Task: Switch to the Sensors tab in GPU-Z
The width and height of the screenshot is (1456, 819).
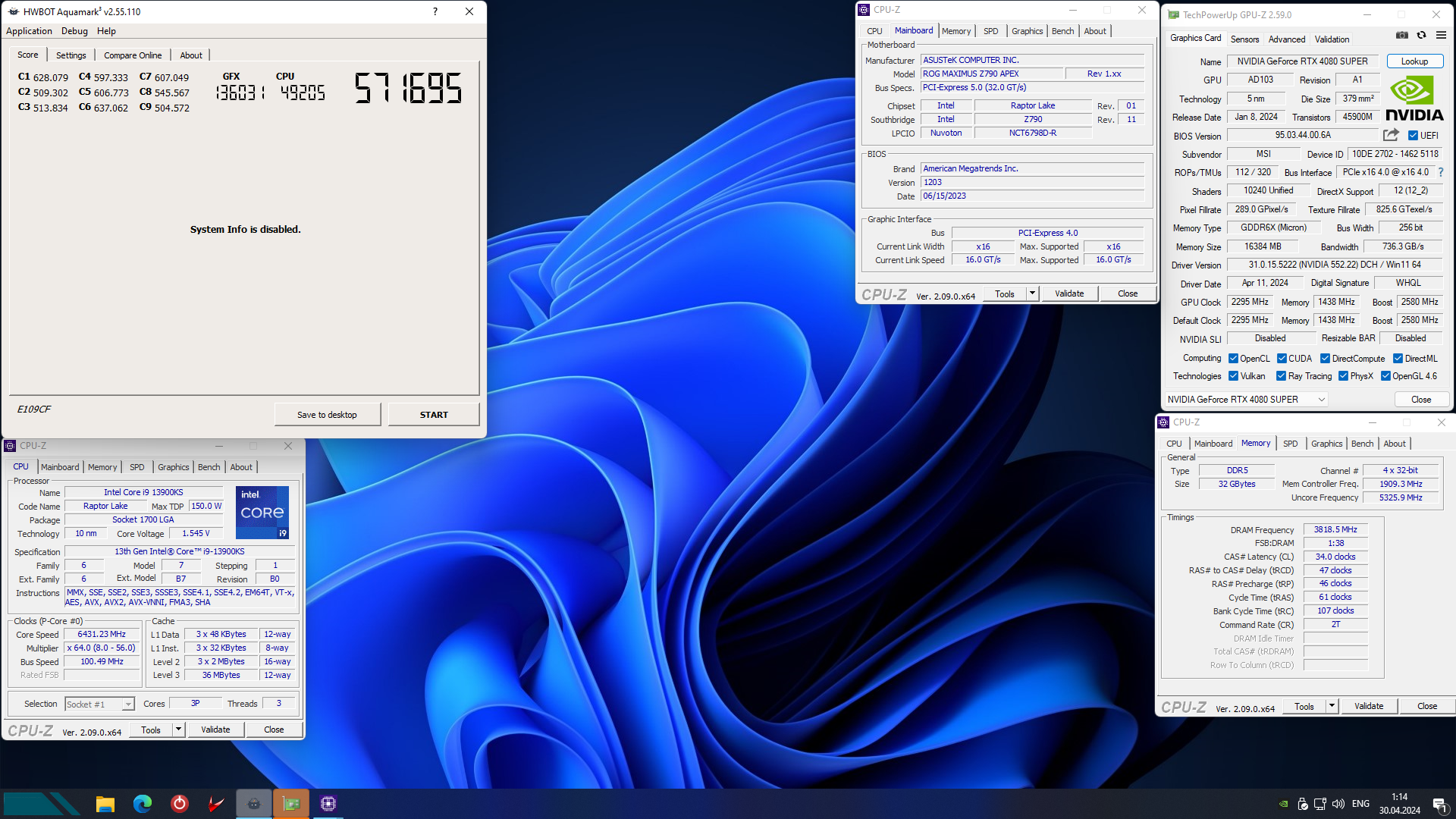Action: coord(1244,39)
